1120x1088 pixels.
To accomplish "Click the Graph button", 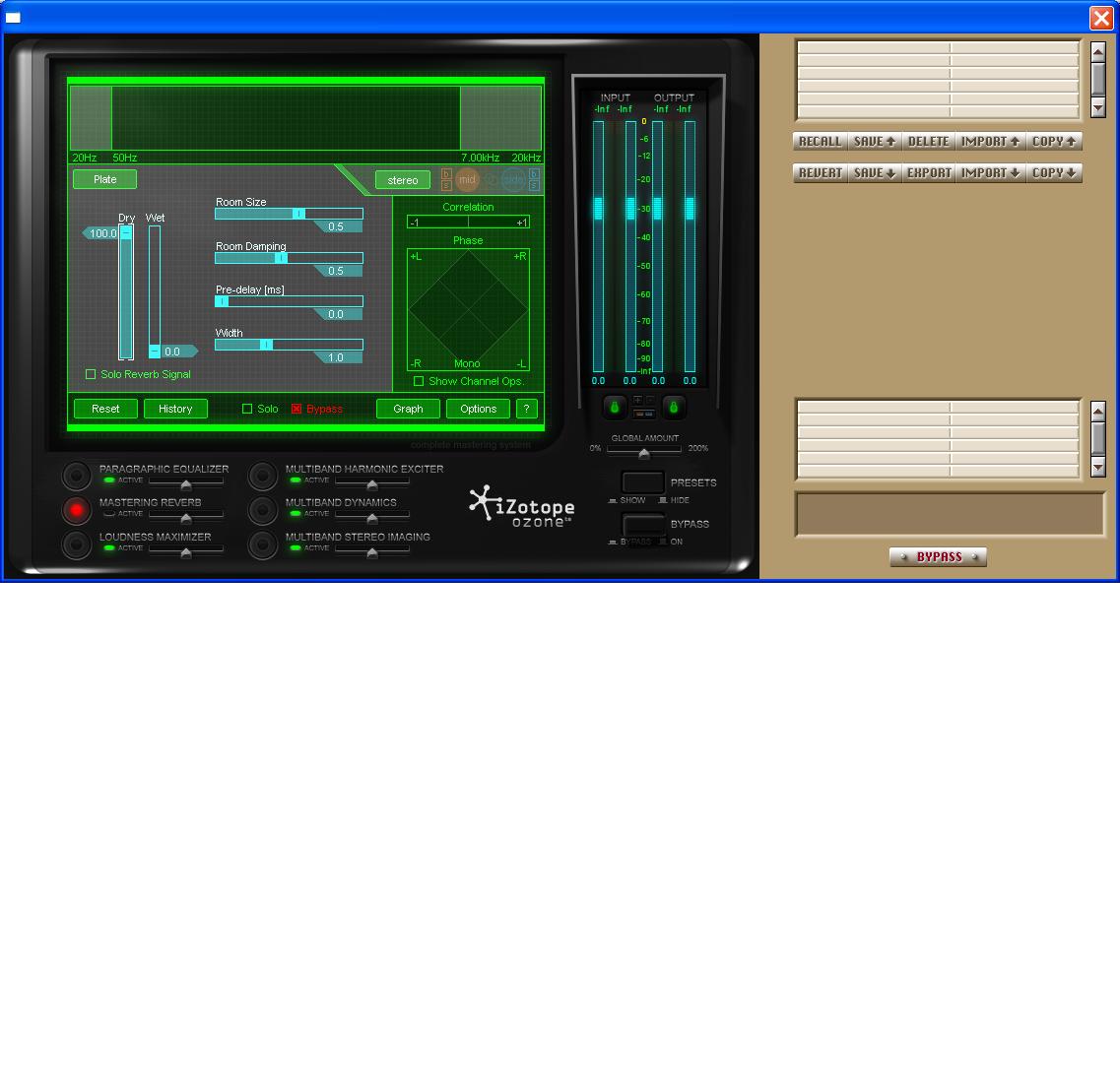I will 408,409.
